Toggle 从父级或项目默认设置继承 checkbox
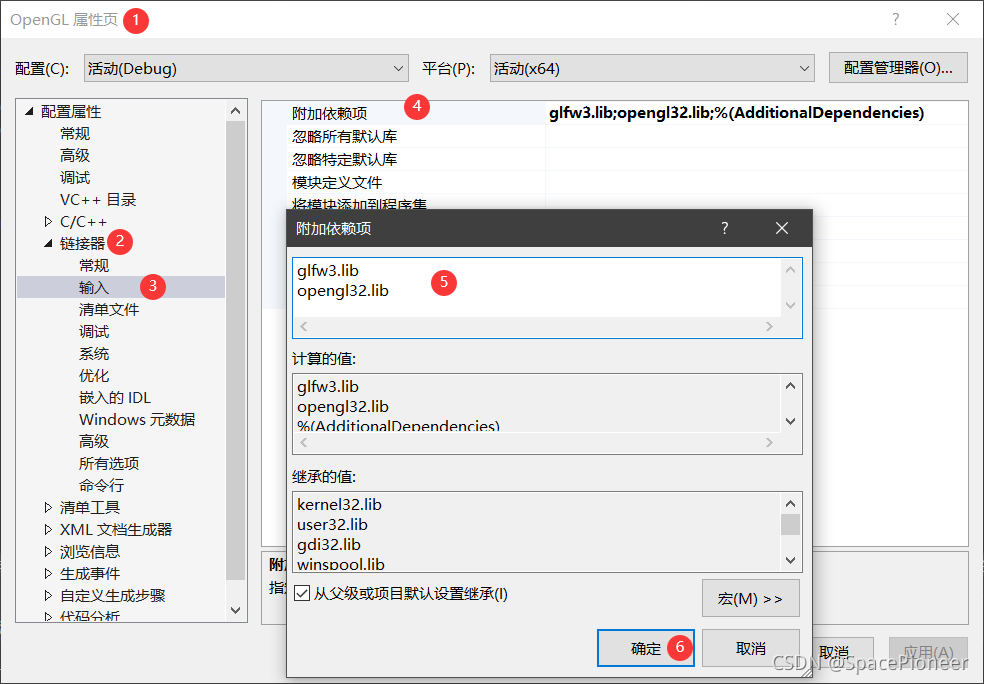 pyautogui.click(x=302, y=593)
